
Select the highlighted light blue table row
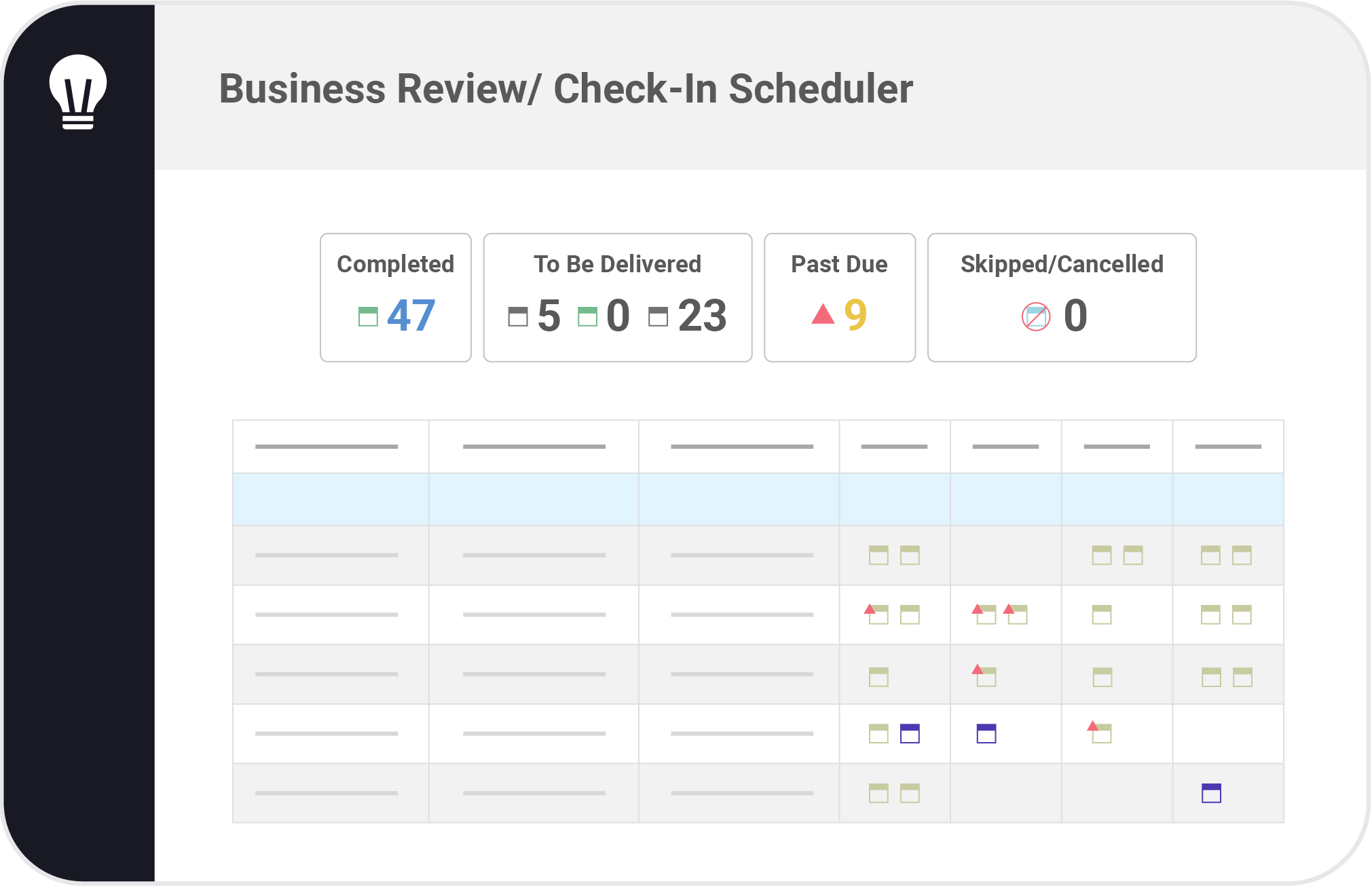point(758,499)
